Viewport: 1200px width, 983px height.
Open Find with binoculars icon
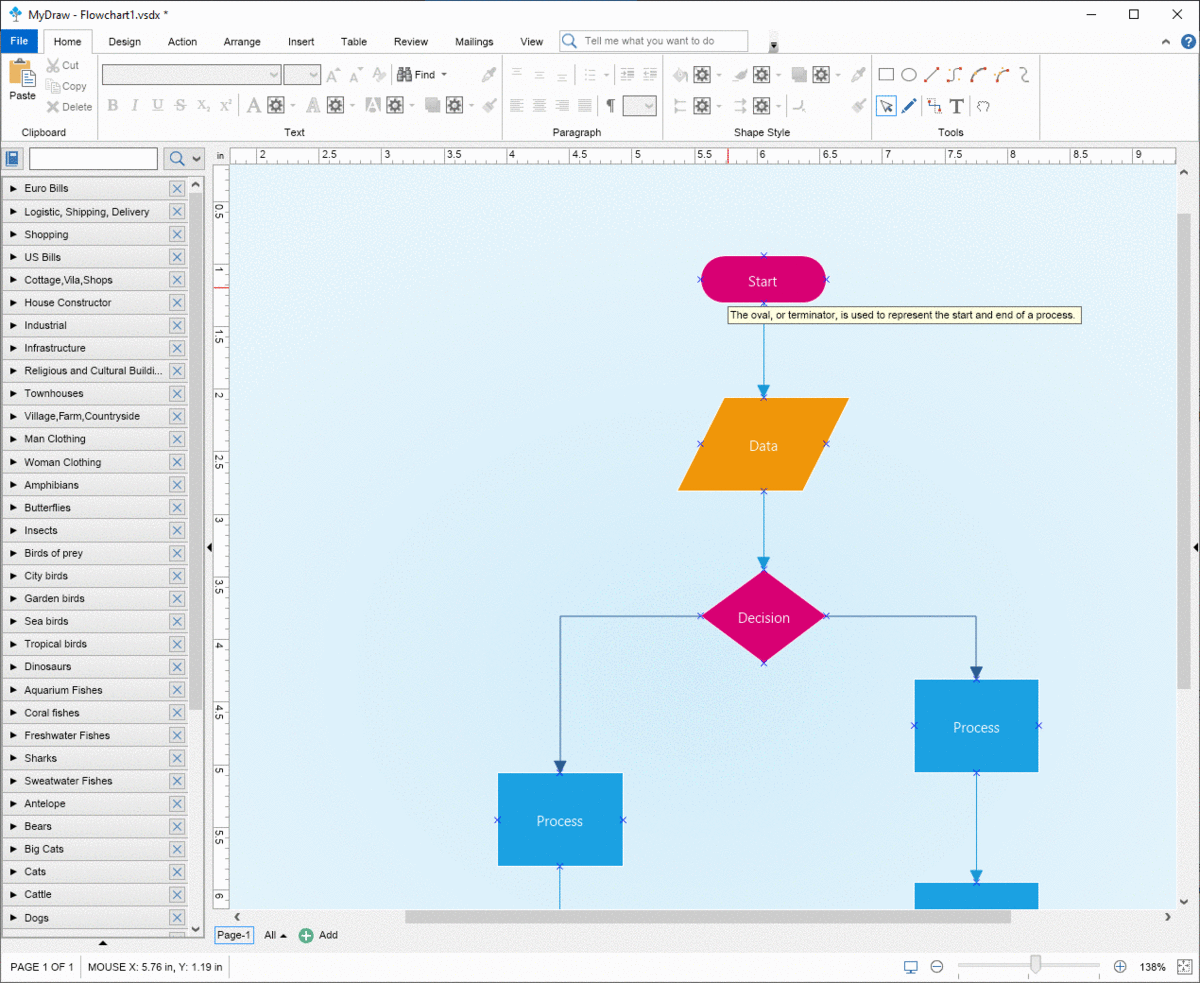[x=416, y=75]
